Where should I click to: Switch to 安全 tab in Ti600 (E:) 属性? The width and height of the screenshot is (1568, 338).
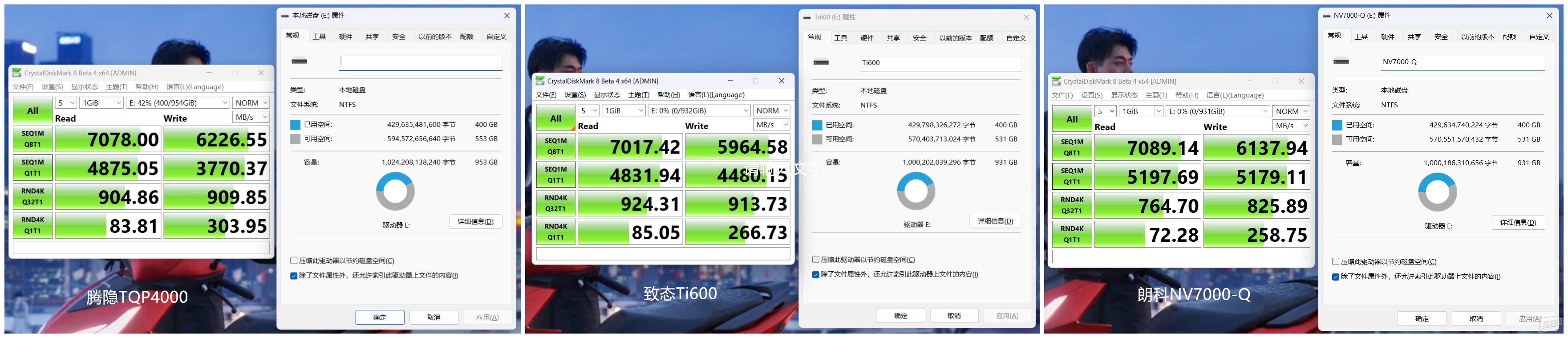coord(920,38)
